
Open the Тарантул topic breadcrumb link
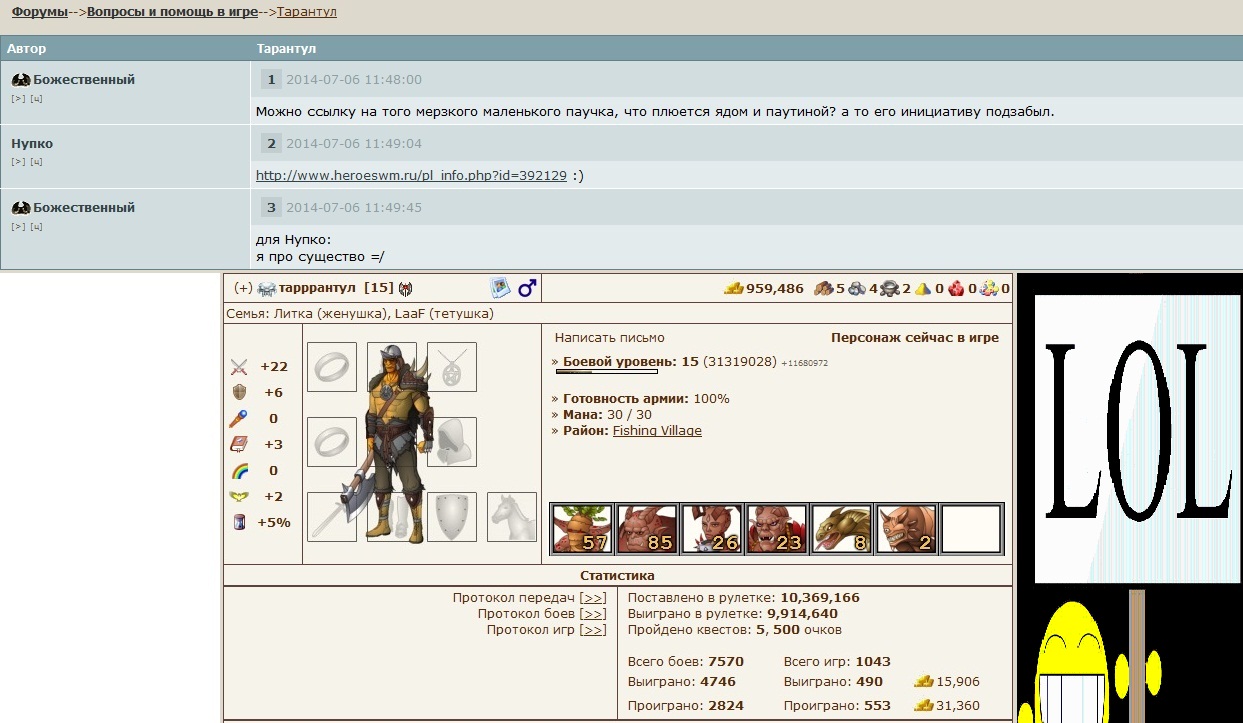pos(307,12)
